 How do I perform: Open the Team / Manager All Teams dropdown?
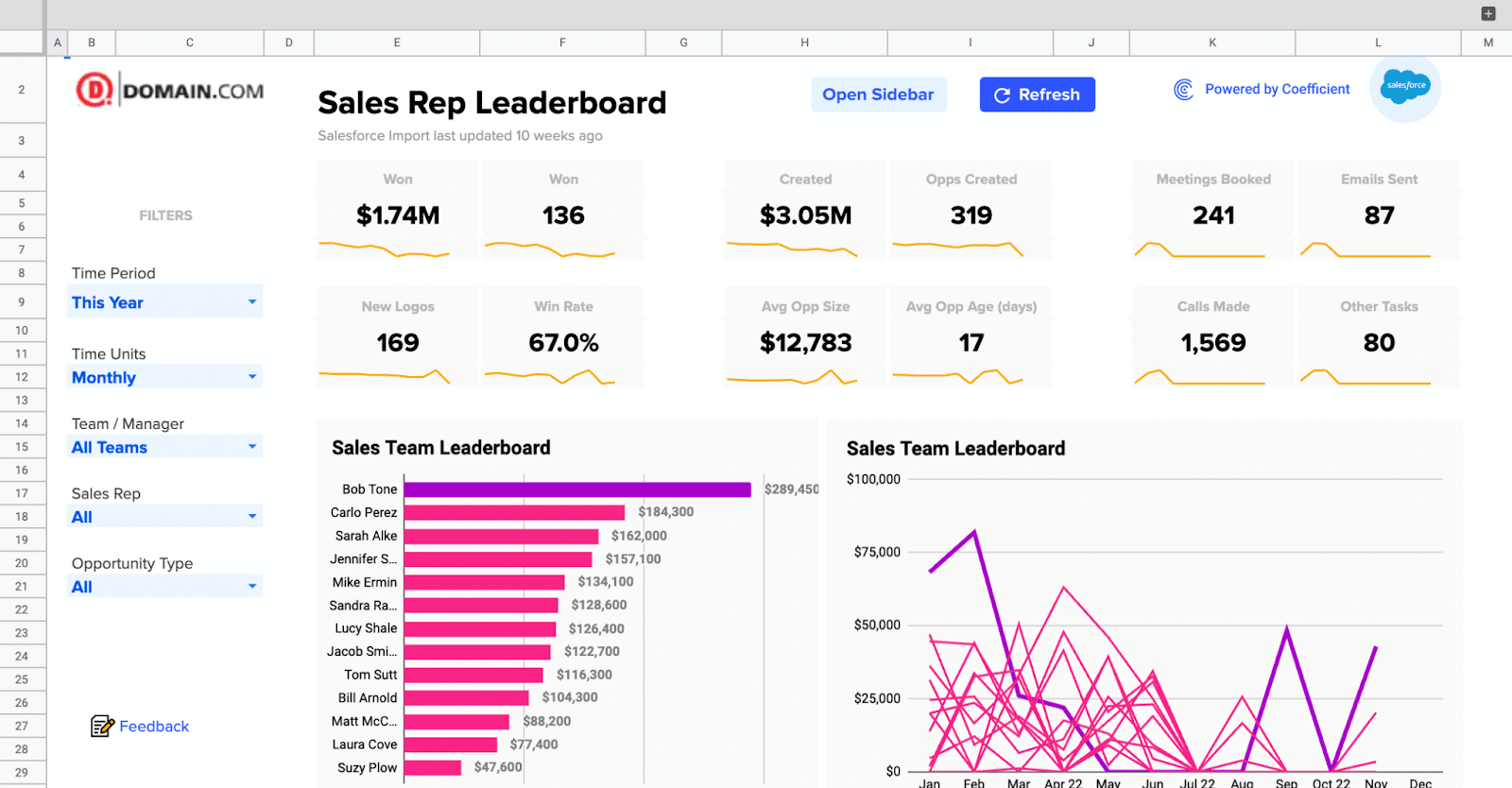252,447
